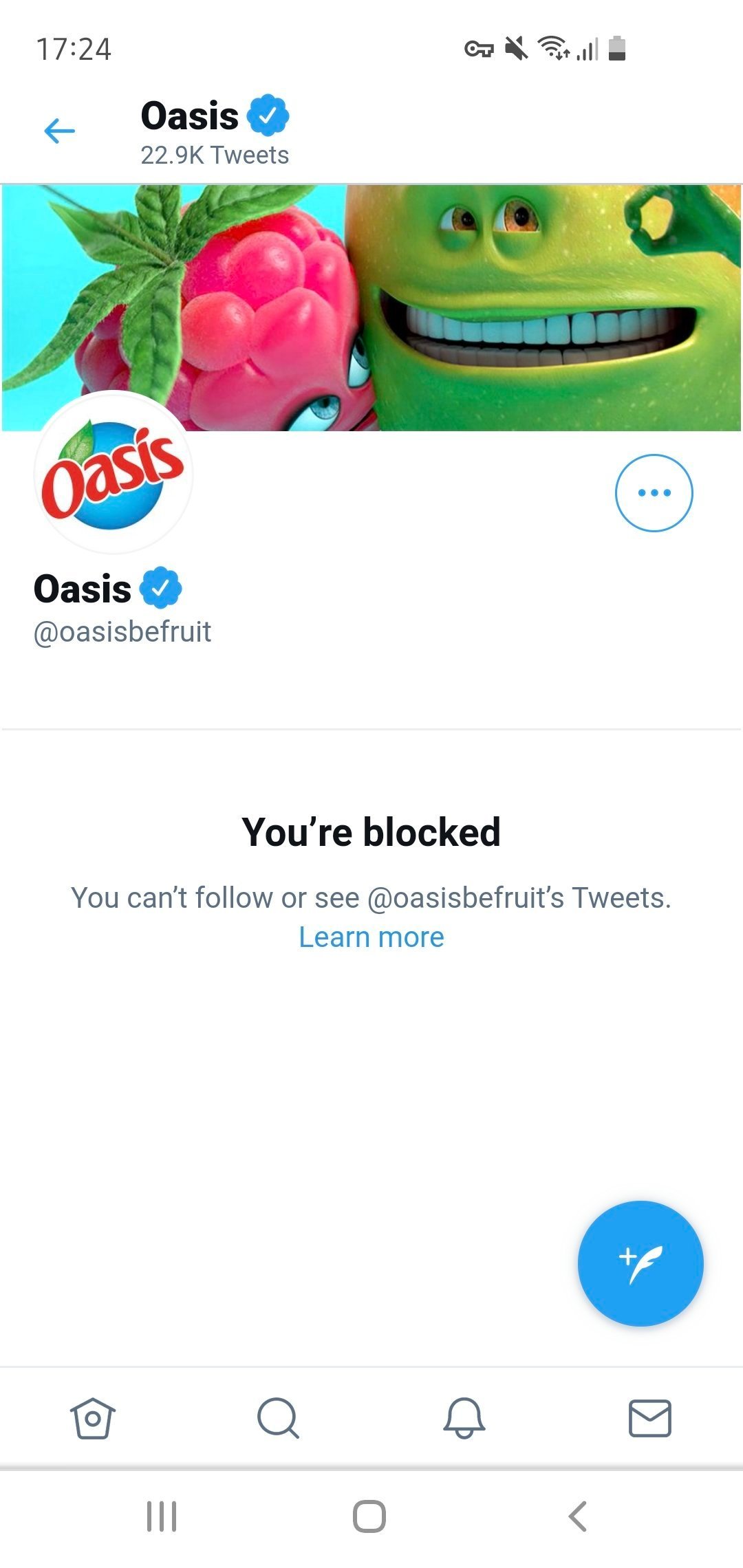
Task: Select the @oasisbefruit handle text
Action: (x=122, y=632)
